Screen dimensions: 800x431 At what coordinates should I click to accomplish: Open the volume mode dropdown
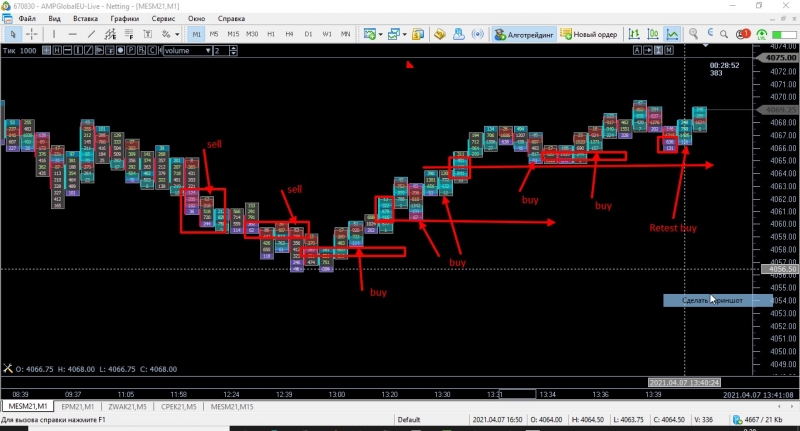click(x=187, y=50)
